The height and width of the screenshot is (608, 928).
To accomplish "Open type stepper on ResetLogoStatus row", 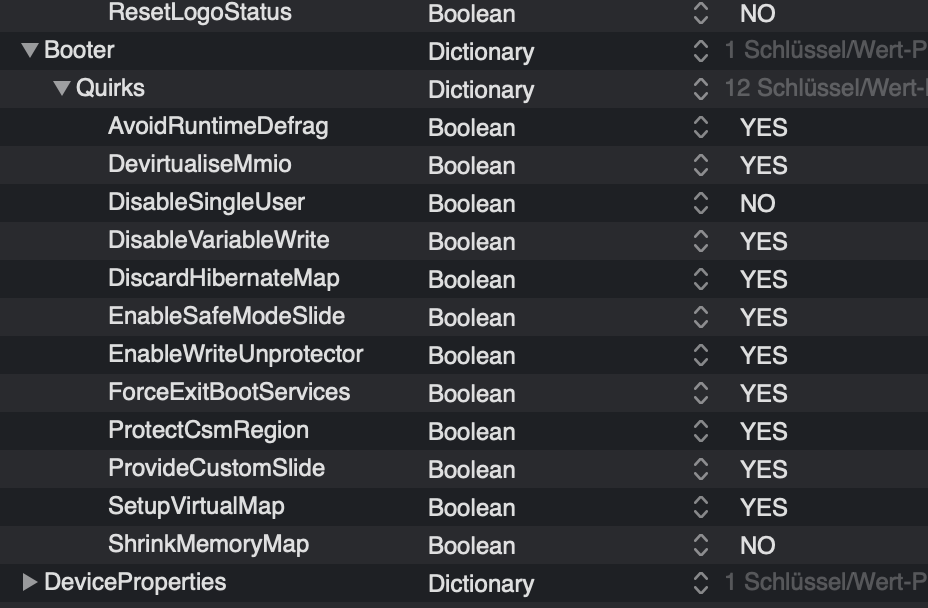I will coord(700,14).
